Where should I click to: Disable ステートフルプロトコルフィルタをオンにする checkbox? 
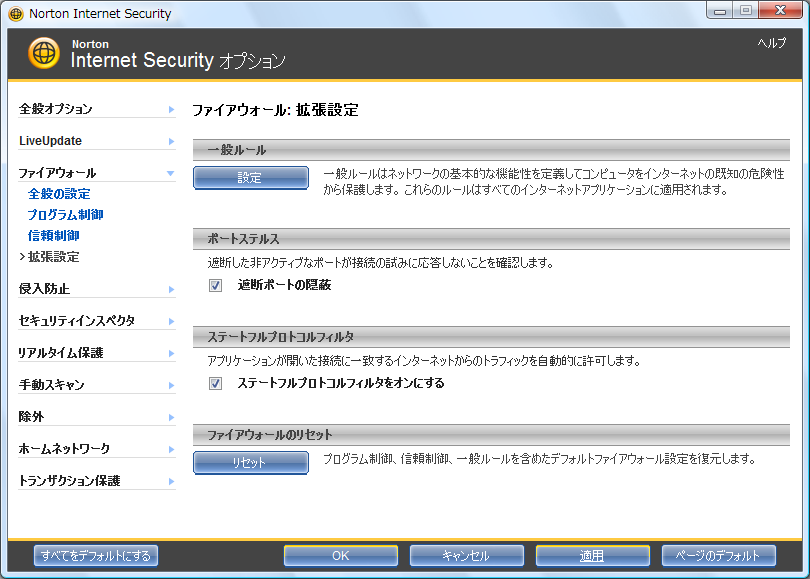(x=215, y=383)
